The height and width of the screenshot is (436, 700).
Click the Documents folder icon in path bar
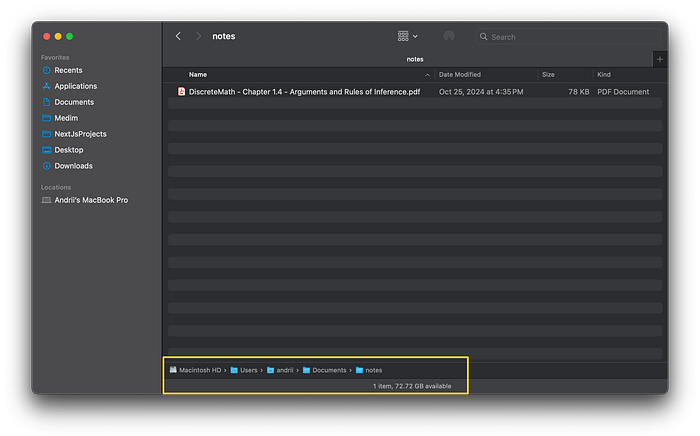(x=306, y=370)
